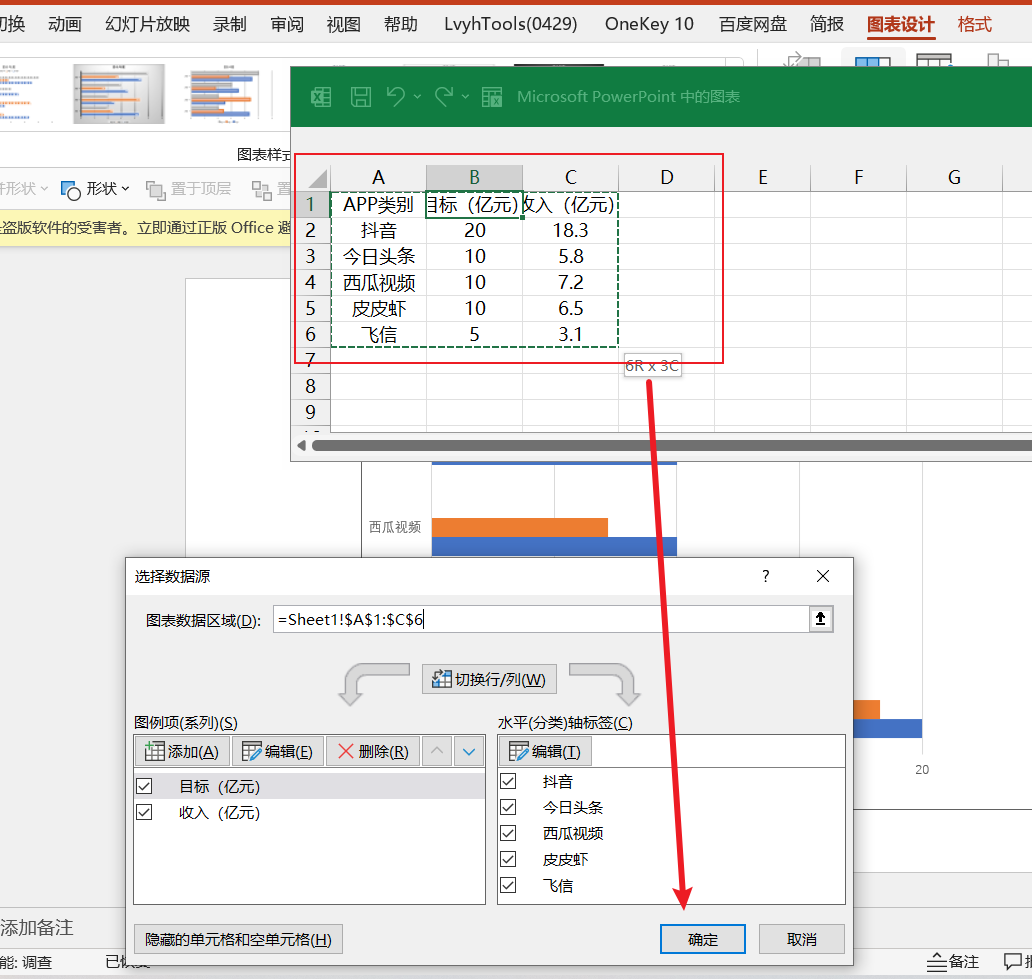Switch to the 百度网盘 tab
1032x979 pixels.
point(753,24)
